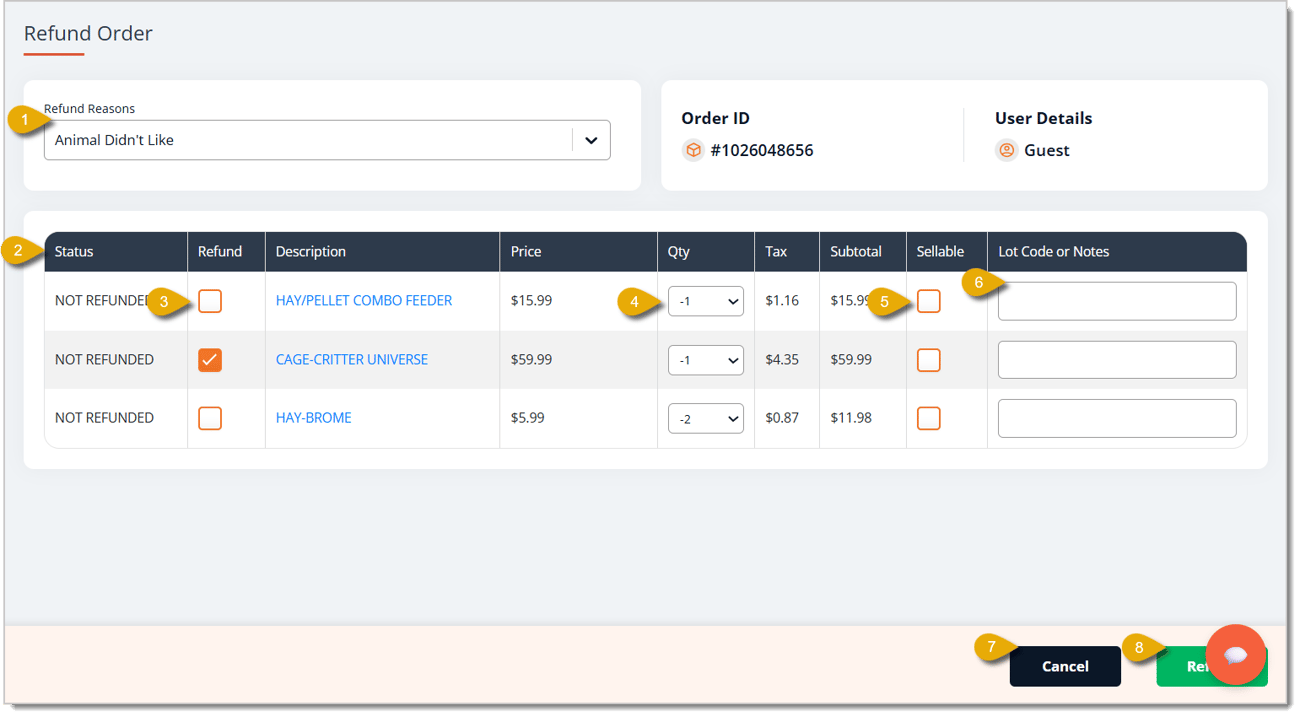Focus notes field for HAY/PELLET COMBO FEEDER
1300x717 pixels.
(1117, 301)
